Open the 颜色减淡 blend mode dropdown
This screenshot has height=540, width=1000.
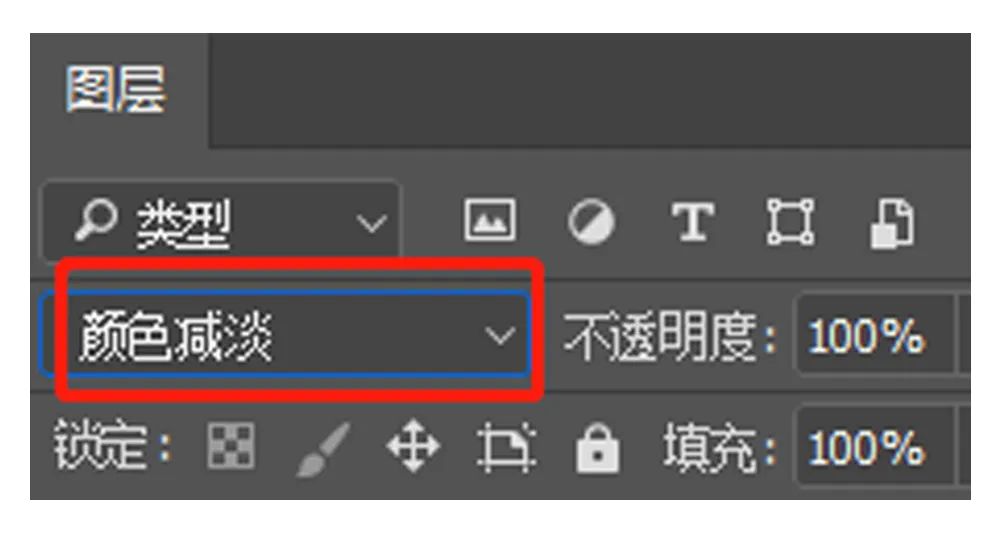pos(285,334)
